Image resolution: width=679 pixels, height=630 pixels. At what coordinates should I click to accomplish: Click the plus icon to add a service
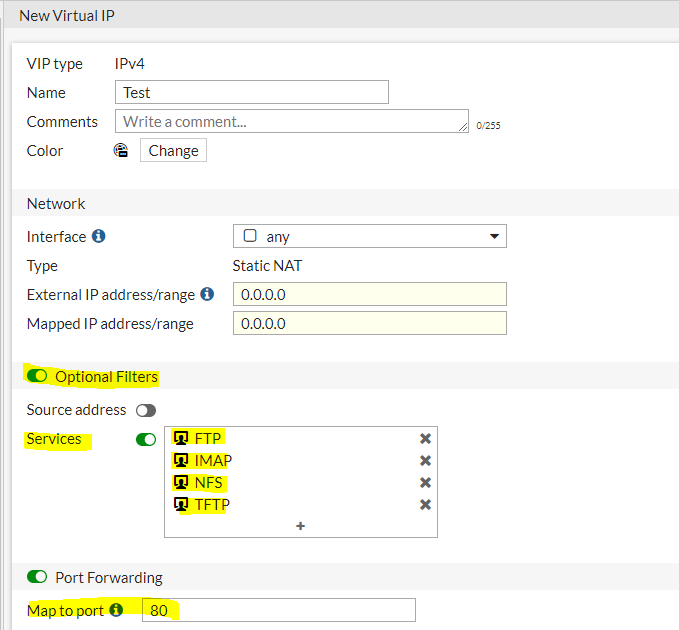click(300, 526)
